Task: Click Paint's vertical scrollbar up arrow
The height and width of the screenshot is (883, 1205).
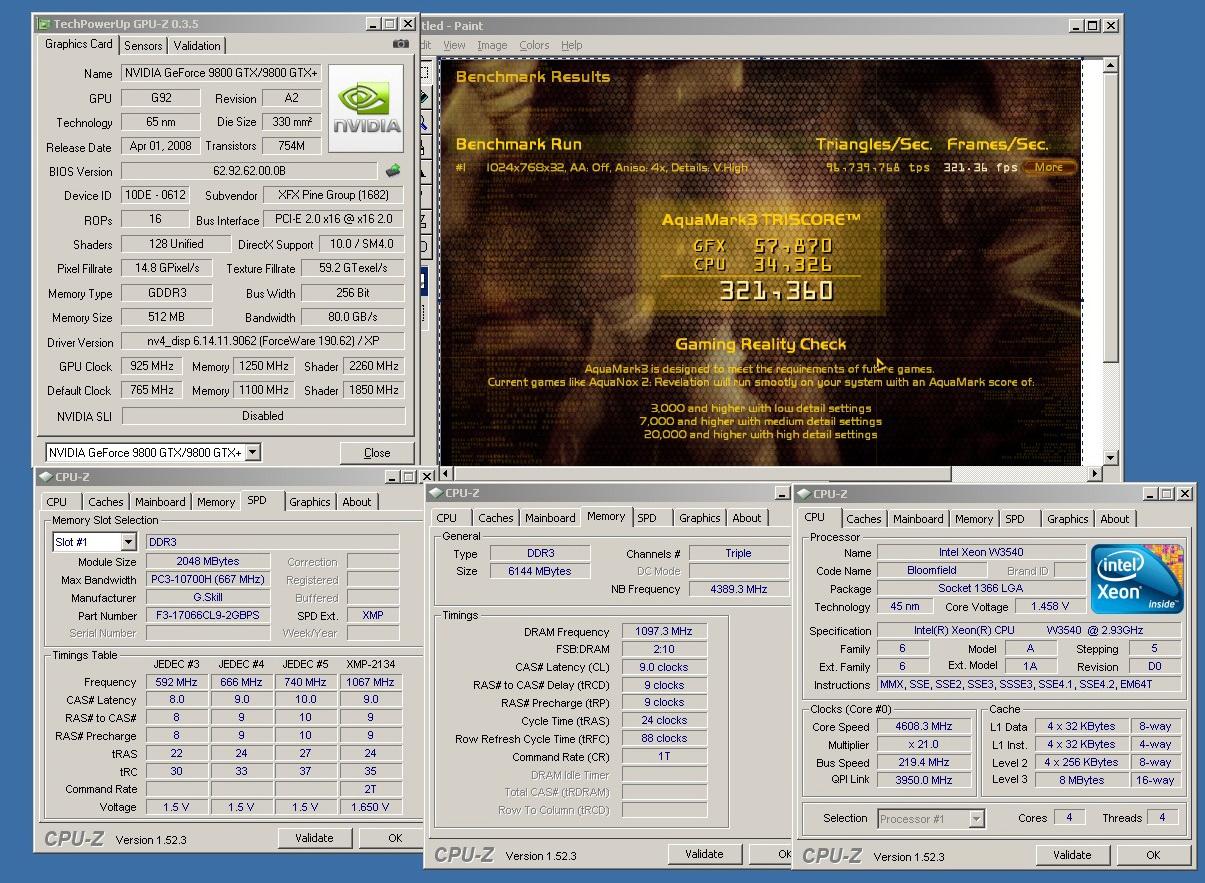Action: tap(1110, 66)
